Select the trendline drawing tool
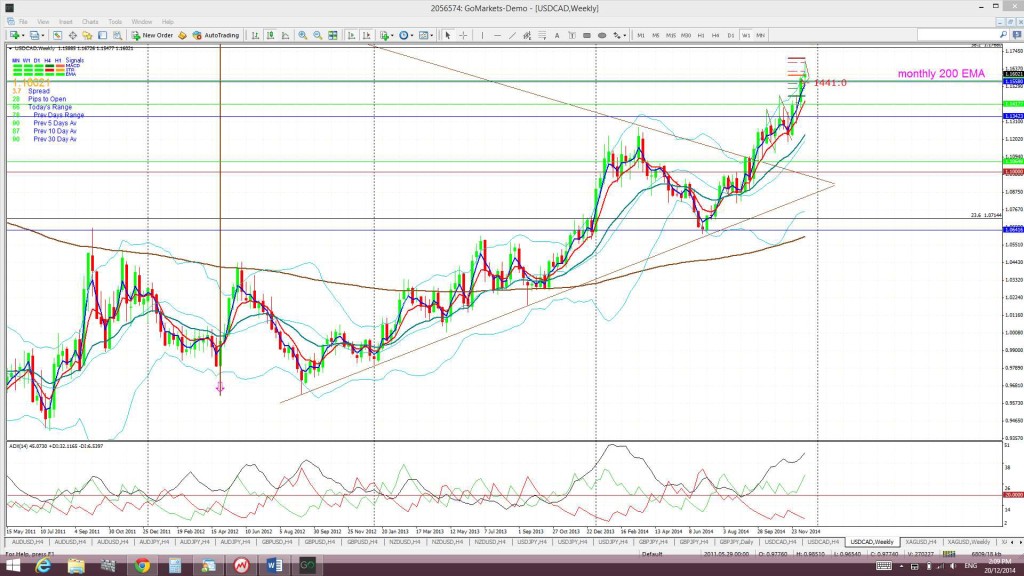 pyautogui.click(x=513, y=35)
